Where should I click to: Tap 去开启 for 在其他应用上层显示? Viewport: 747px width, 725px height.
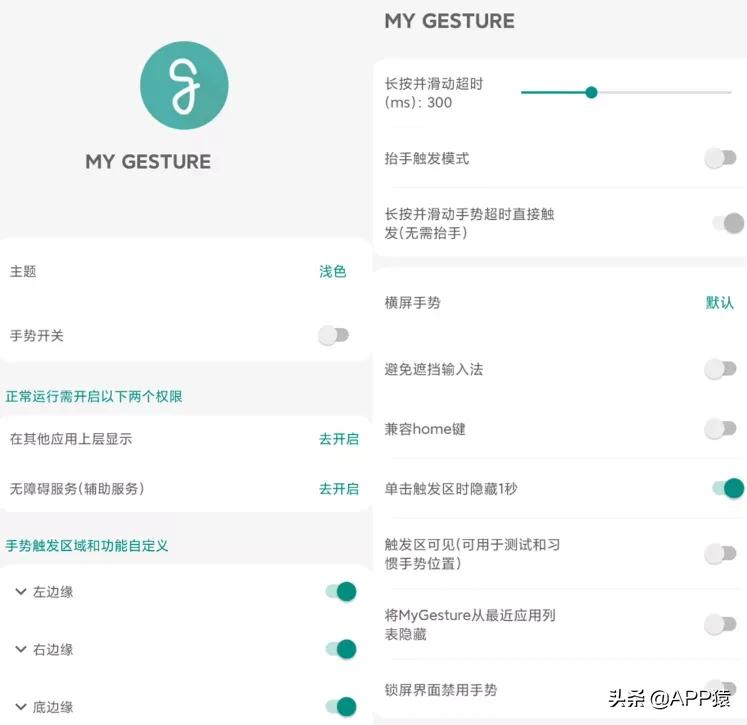click(339, 439)
